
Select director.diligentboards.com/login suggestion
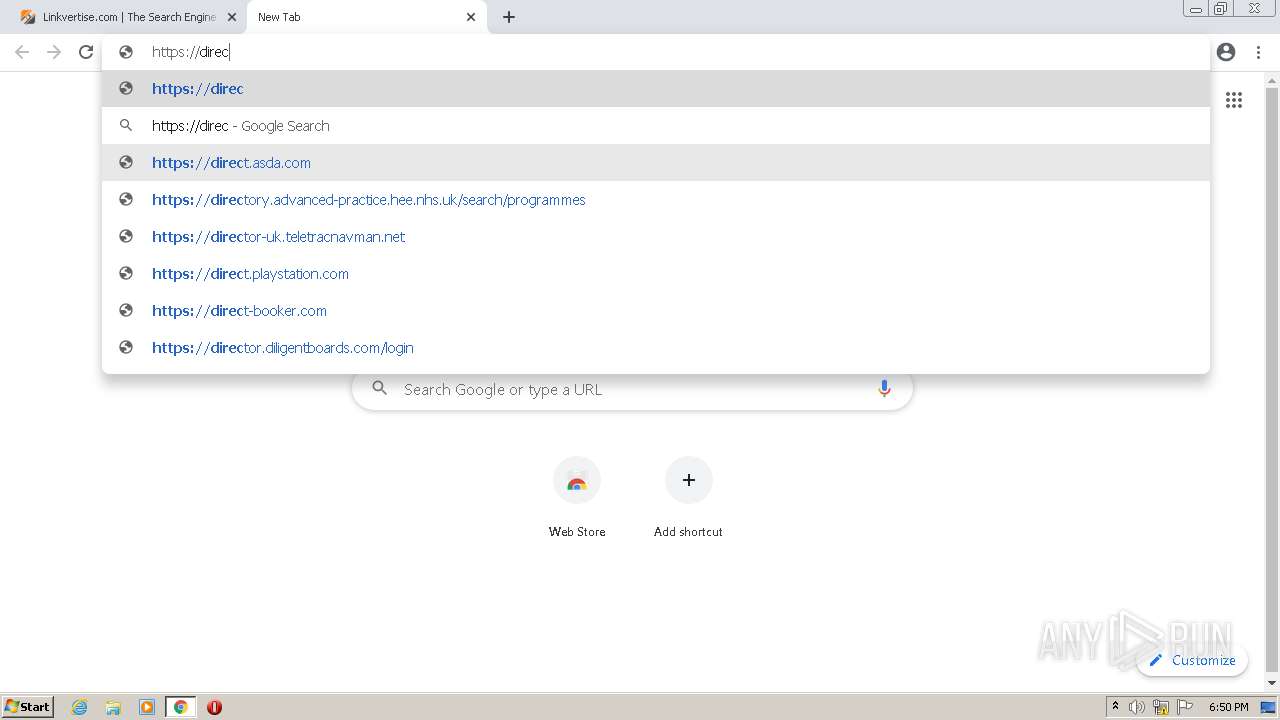click(656, 348)
